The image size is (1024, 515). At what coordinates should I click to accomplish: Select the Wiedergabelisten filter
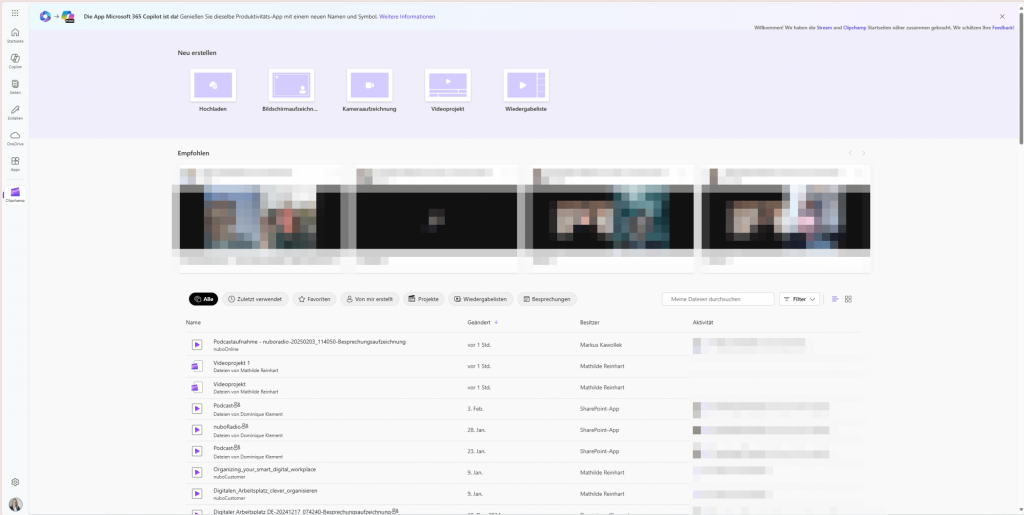(x=481, y=299)
